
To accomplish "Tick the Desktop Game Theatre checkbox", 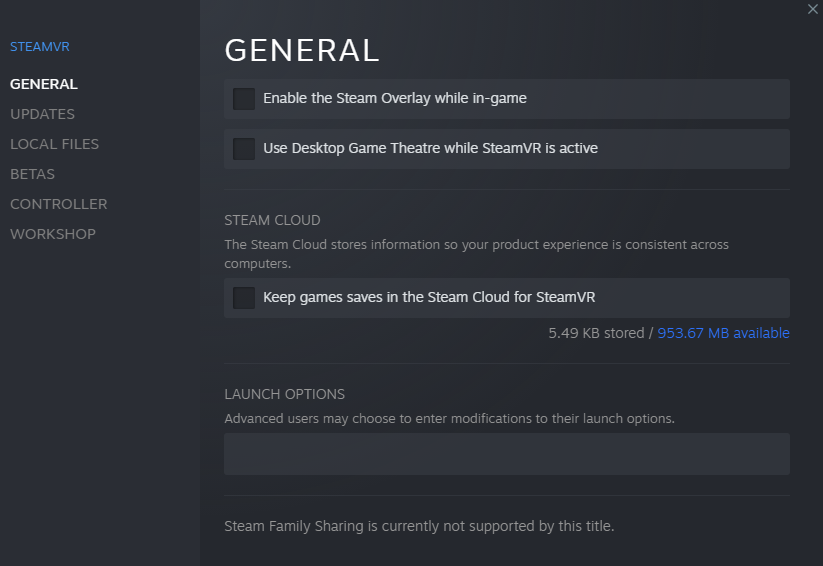I will coord(244,149).
